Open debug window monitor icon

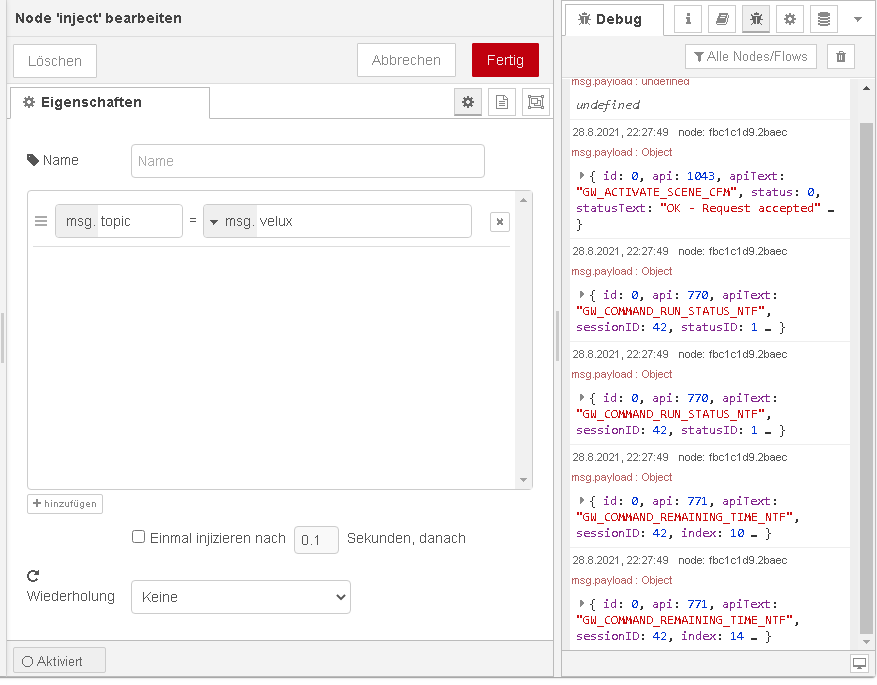click(859, 664)
